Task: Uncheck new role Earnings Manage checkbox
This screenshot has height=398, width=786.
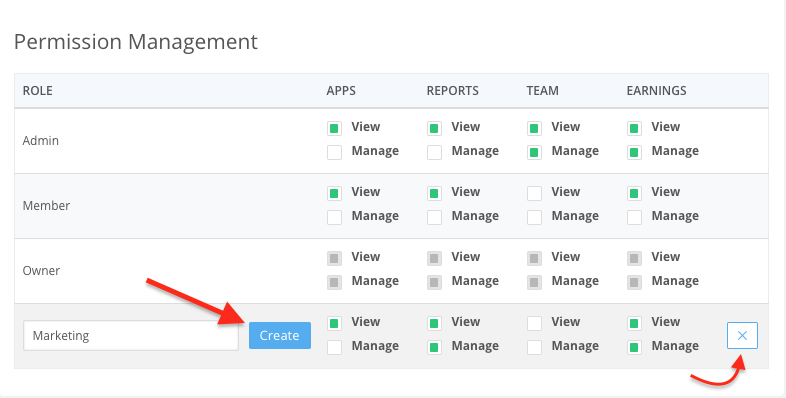Action: point(634,347)
